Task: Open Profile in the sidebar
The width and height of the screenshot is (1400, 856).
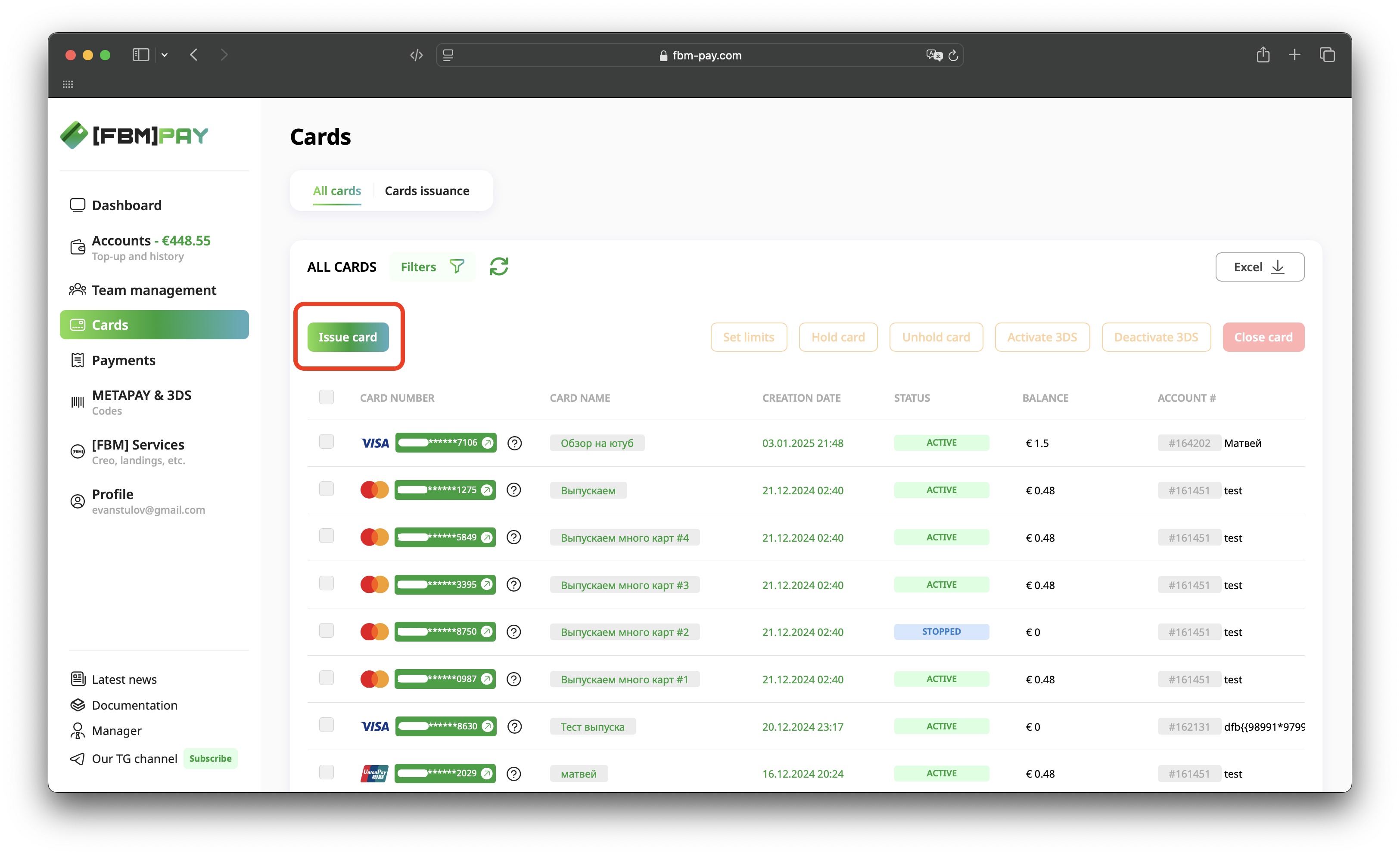Action: [154, 501]
